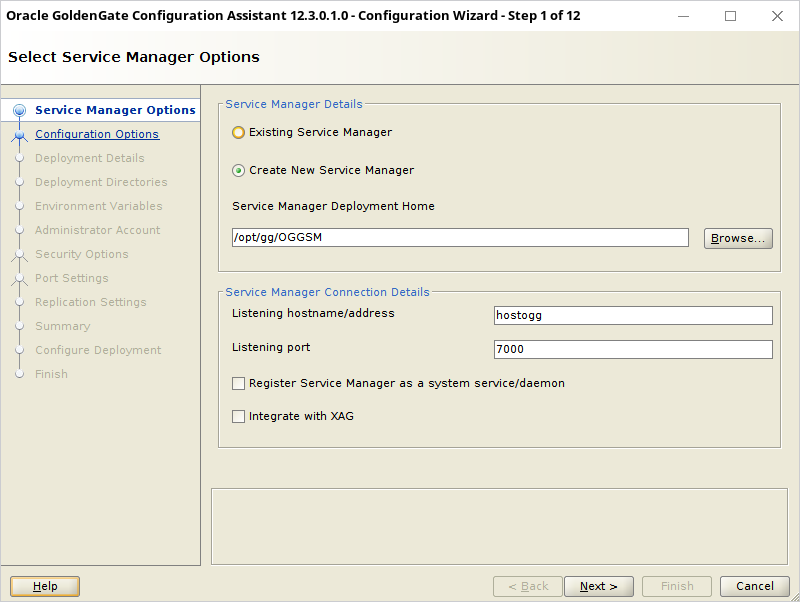The height and width of the screenshot is (602, 800).
Task: Click the Finish step label in sidebar
Action: click(x=52, y=374)
